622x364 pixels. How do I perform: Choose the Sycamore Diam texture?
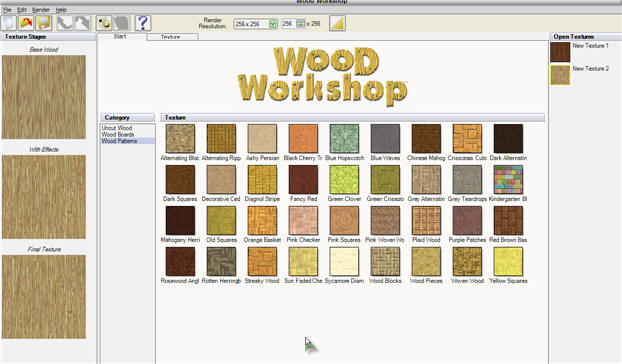click(344, 262)
